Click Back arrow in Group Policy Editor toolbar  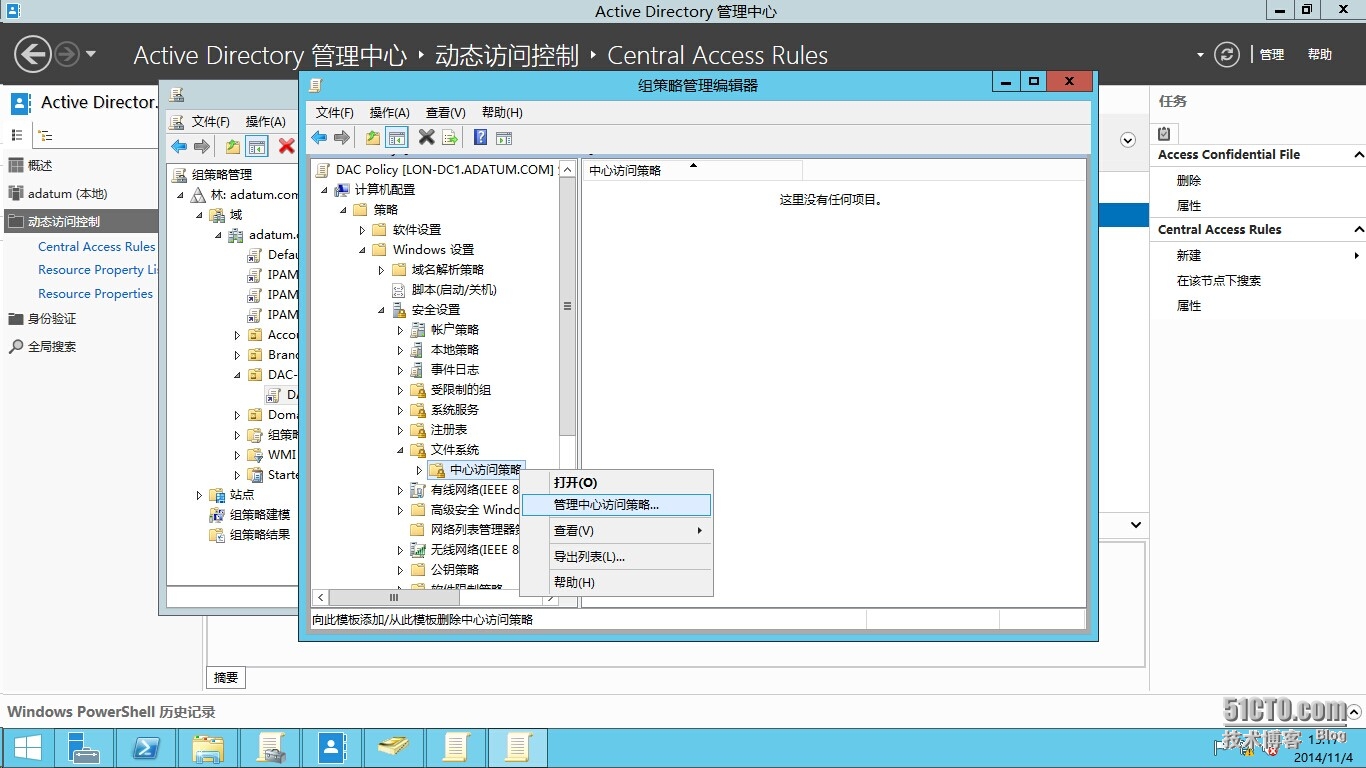click(319, 138)
